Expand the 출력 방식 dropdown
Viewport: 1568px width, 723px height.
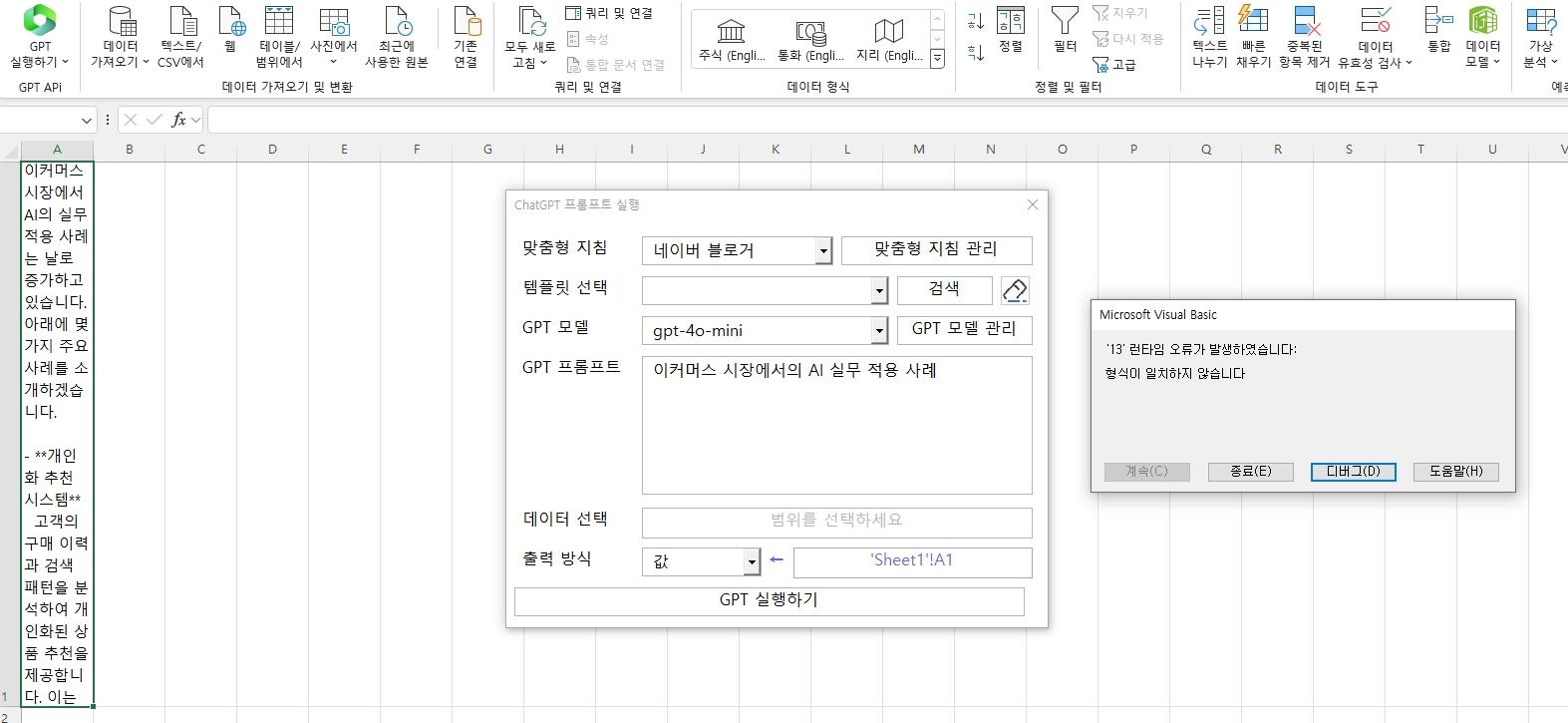pos(752,562)
